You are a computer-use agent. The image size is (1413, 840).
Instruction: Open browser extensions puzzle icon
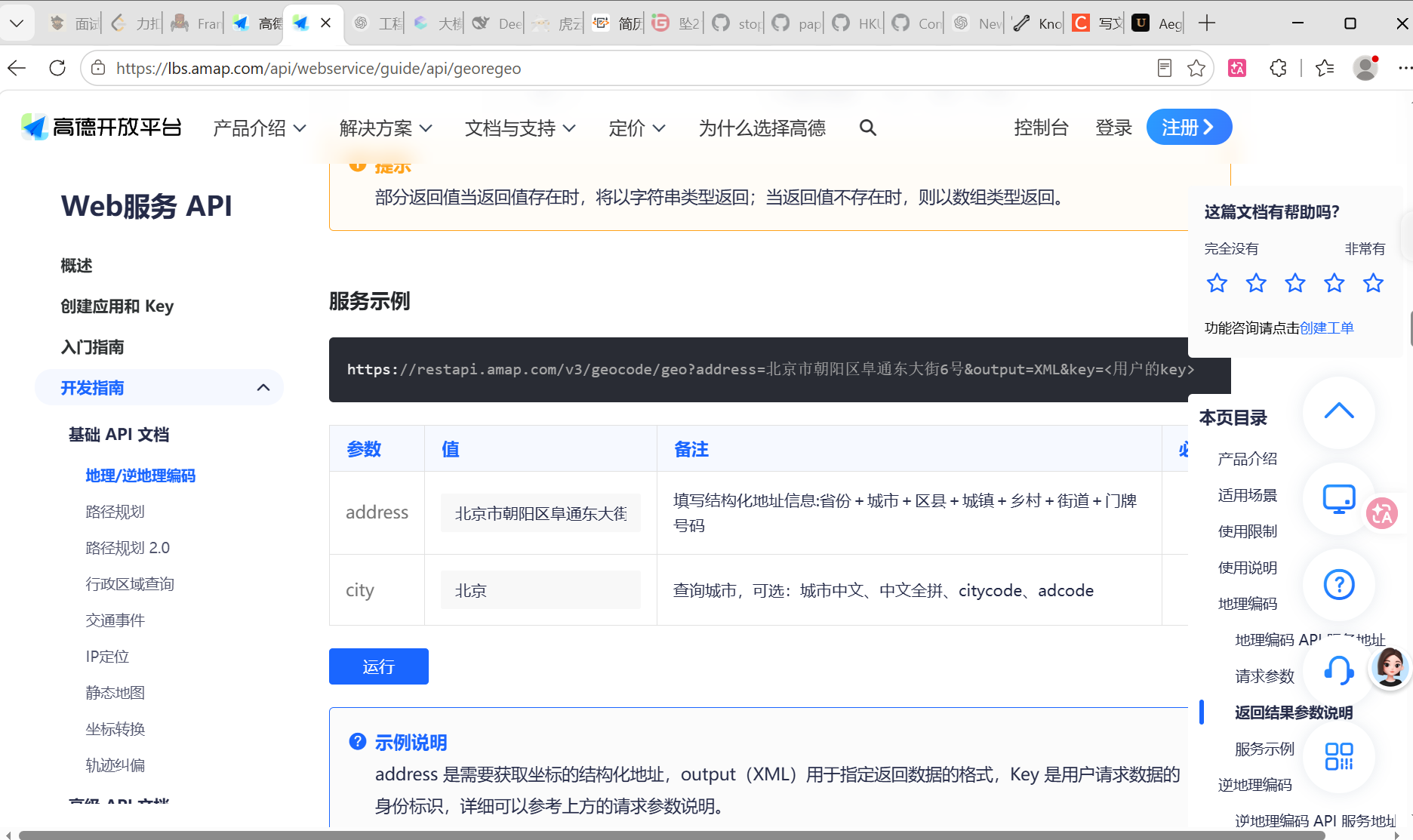(1278, 68)
